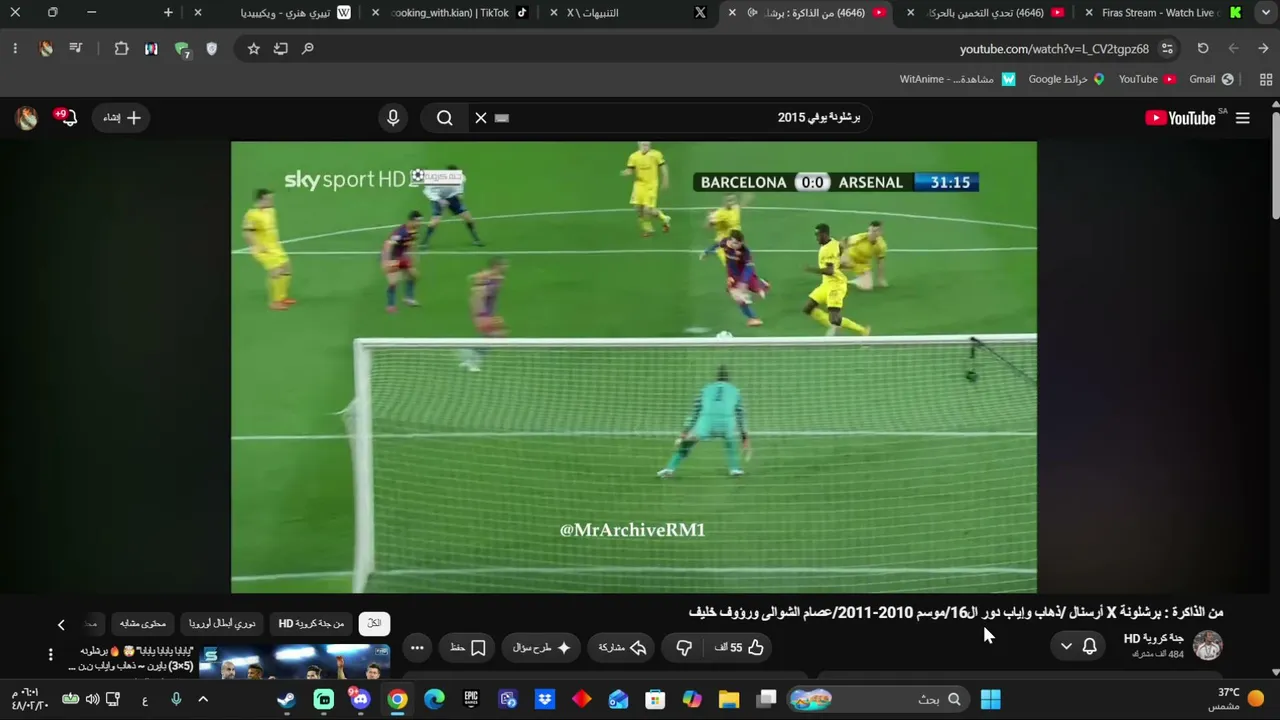This screenshot has width=1280, height=720.
Task: View site information beside the URL
Action: (1167, 48)
